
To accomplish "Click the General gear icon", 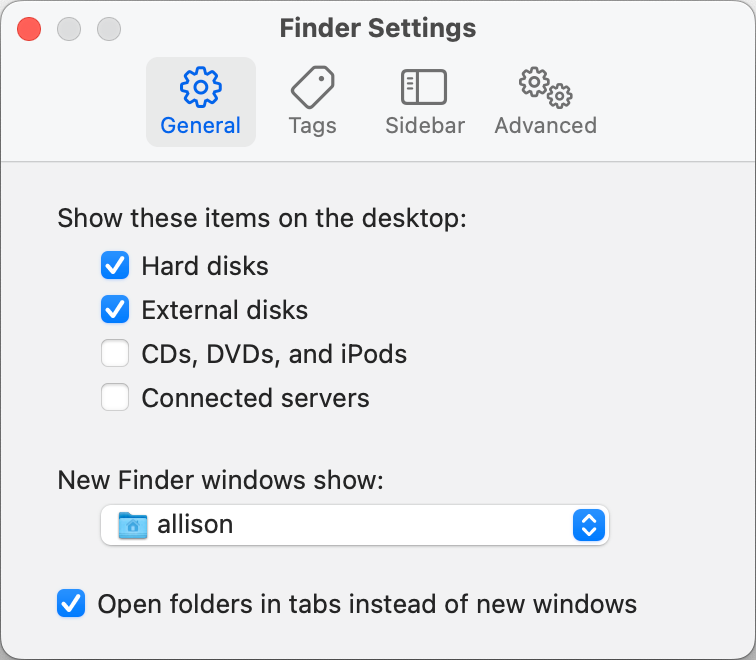I will point(200,88).
